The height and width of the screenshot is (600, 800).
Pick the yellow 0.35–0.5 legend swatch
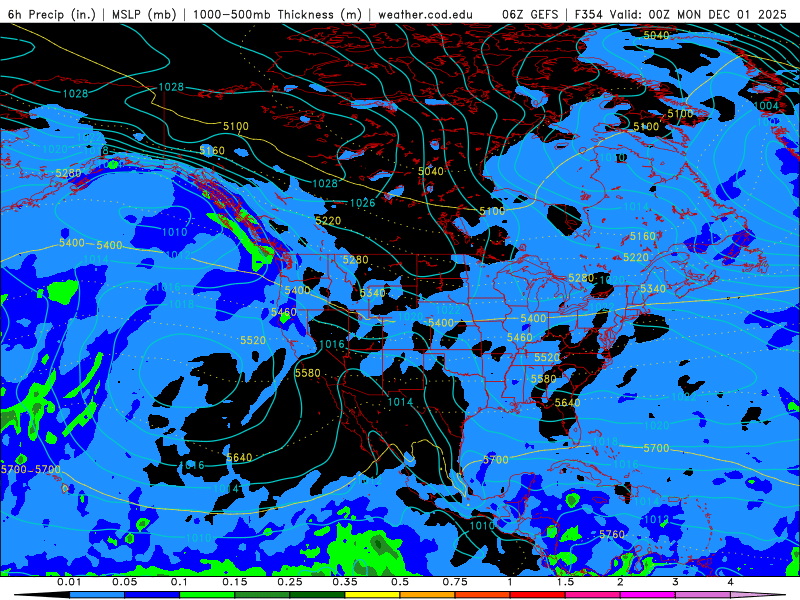click(x=372, y=595)
